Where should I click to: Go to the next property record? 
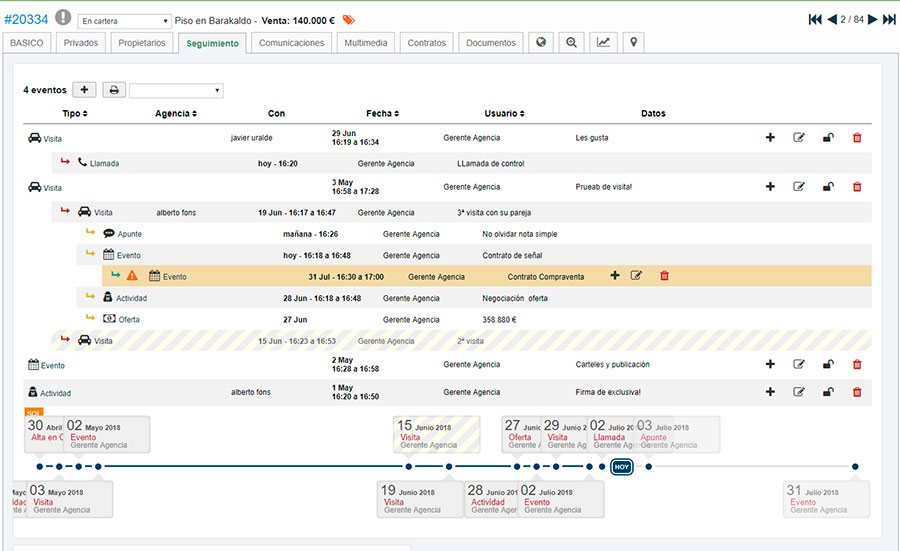[x=872, y=20]
